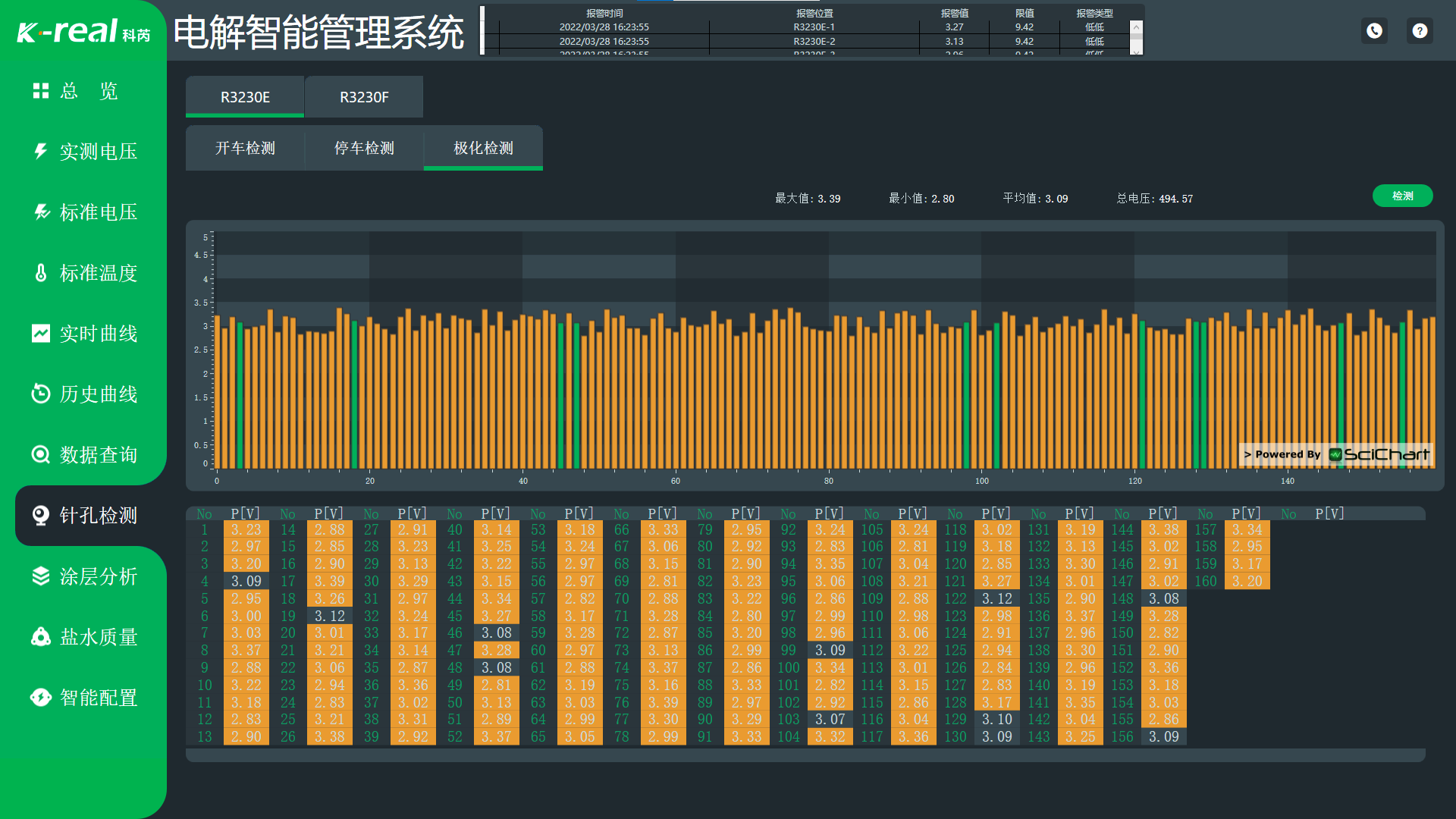
Task: Click the cell 3.23 for No 1
Action: click(246, 529)
